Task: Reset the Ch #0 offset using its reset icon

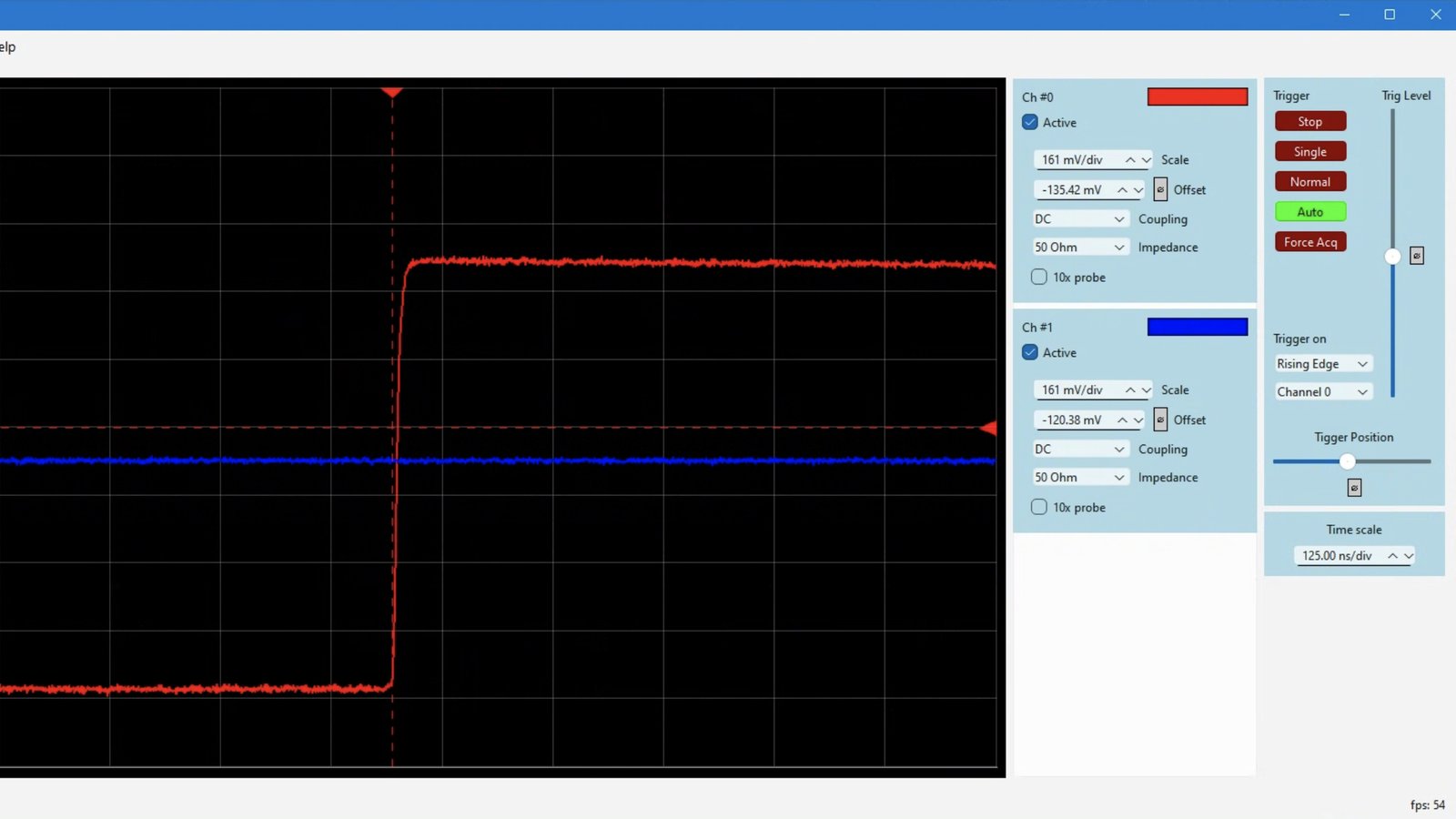Action: pos(1160,189)
